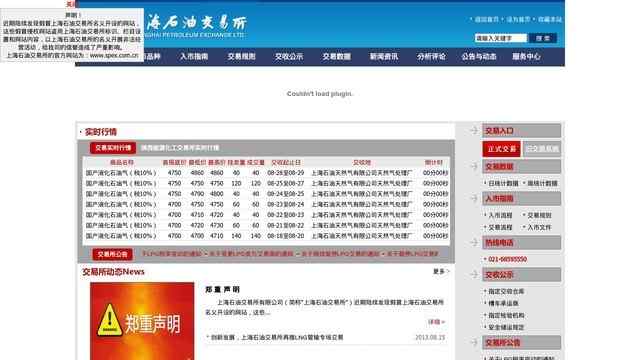Viewport: 640px width, 360px height.
Task: Open the 入市文件 sidebar link
Action: click(539, 227)
